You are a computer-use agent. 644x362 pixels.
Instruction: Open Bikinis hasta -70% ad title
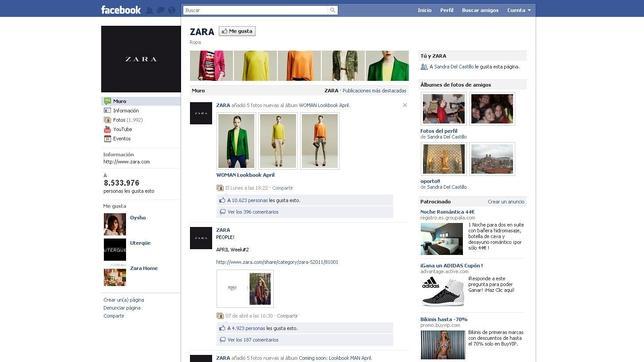coord(444,319)
